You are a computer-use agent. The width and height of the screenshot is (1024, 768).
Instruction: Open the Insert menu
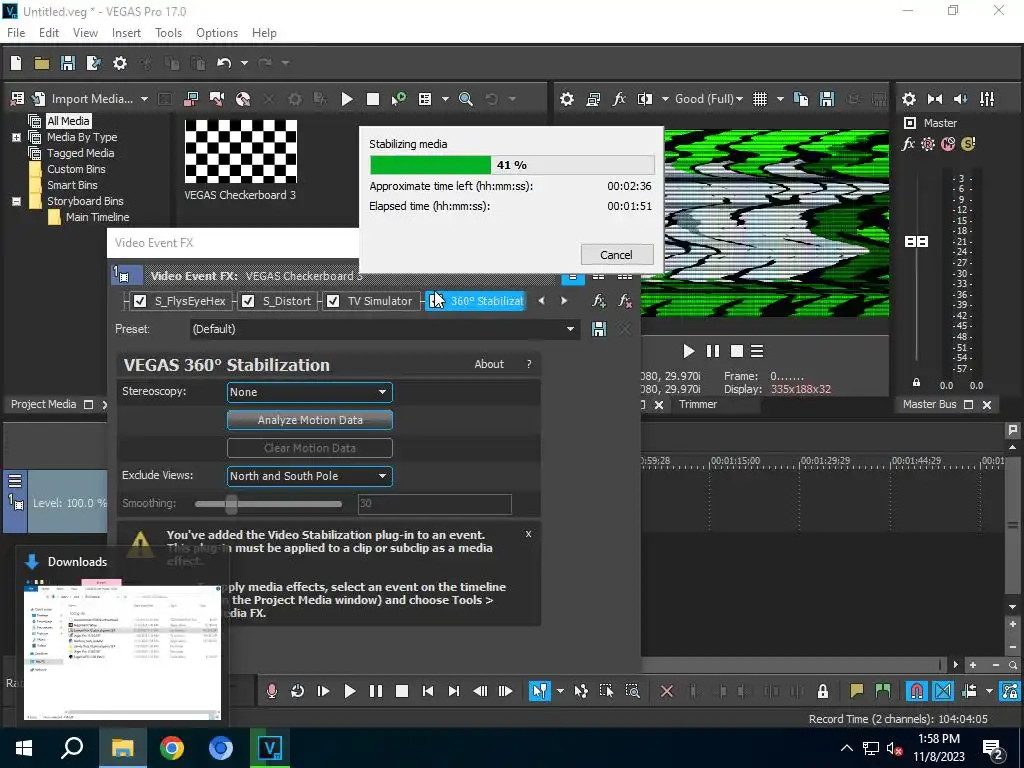(126, 33)
